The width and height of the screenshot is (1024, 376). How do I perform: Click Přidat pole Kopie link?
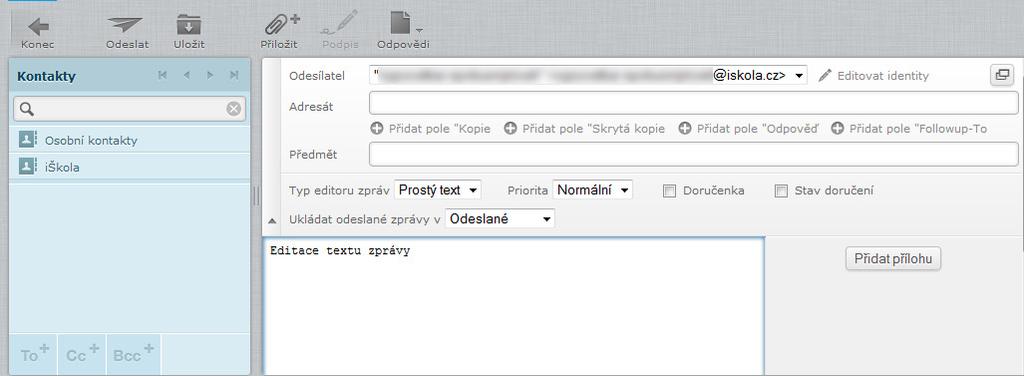440,129
